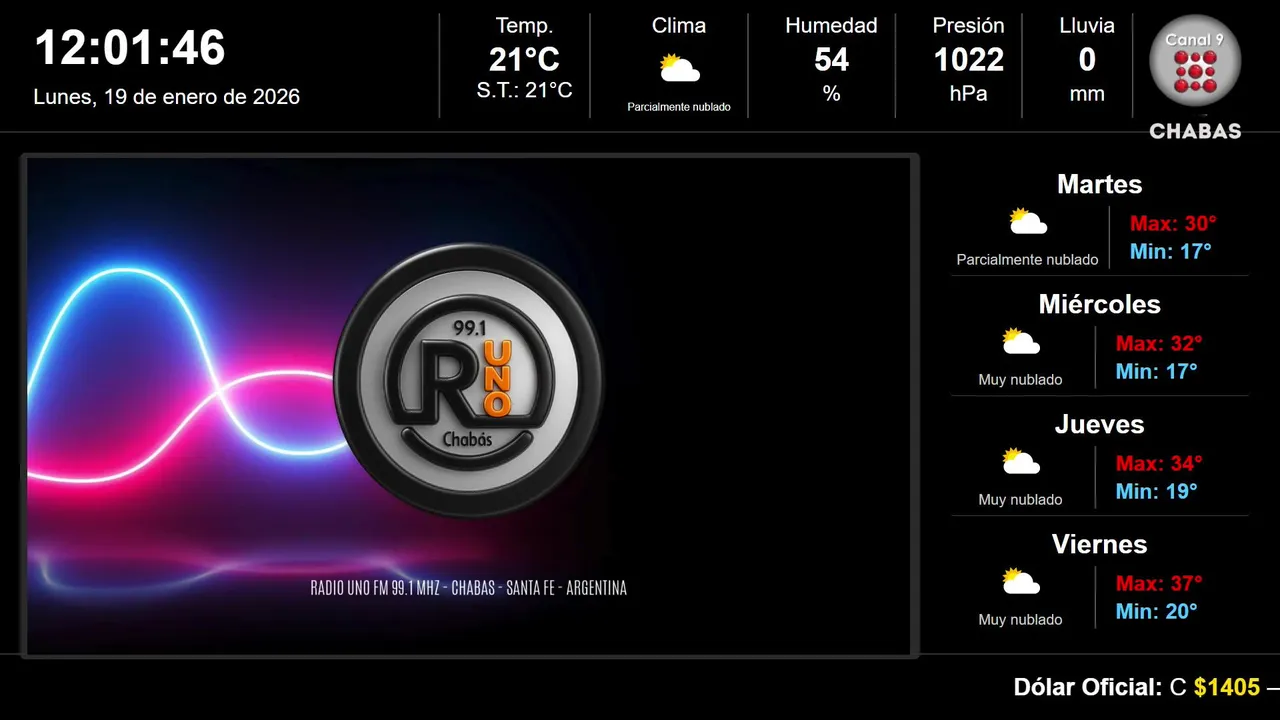This screenshot has height=720, width=1280.
Task: Click the Lluvia header label
Action: pyautogui.click(x=1087, y=26)
